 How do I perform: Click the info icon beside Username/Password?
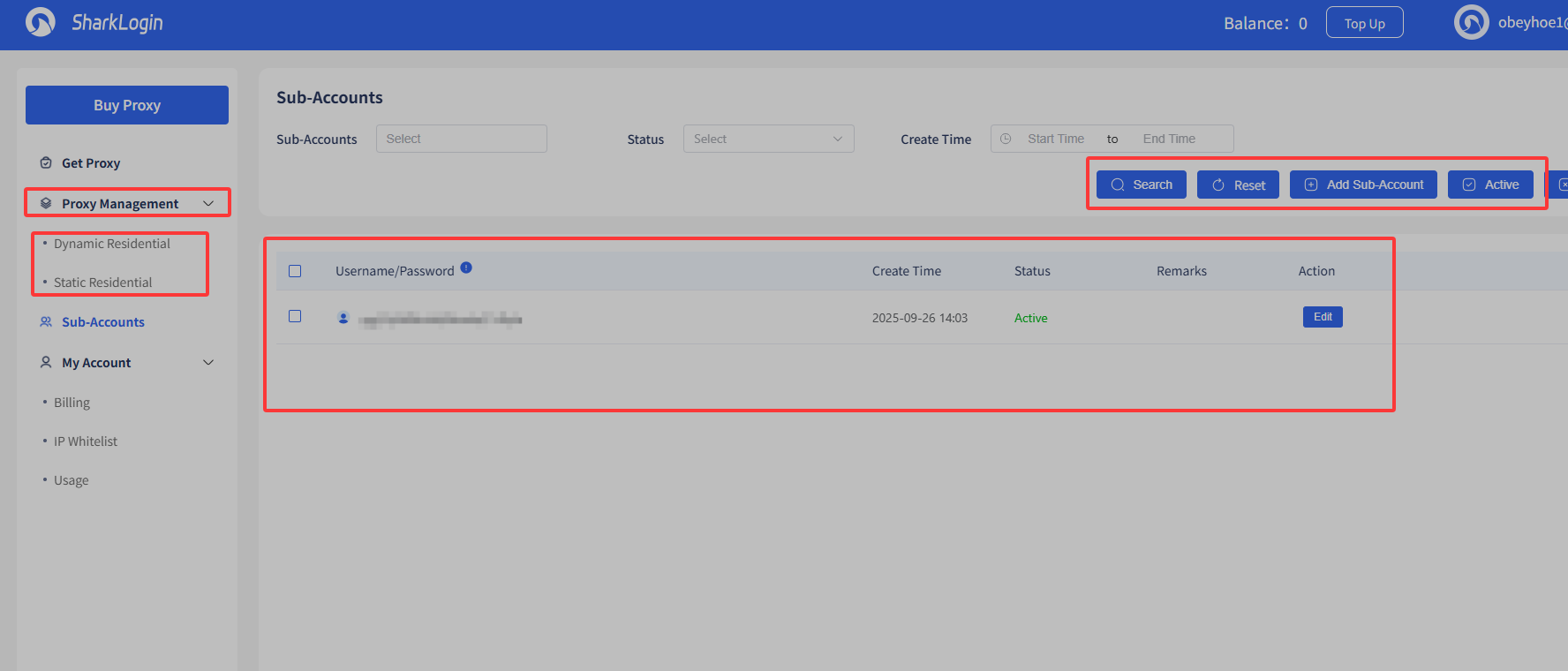466,268
